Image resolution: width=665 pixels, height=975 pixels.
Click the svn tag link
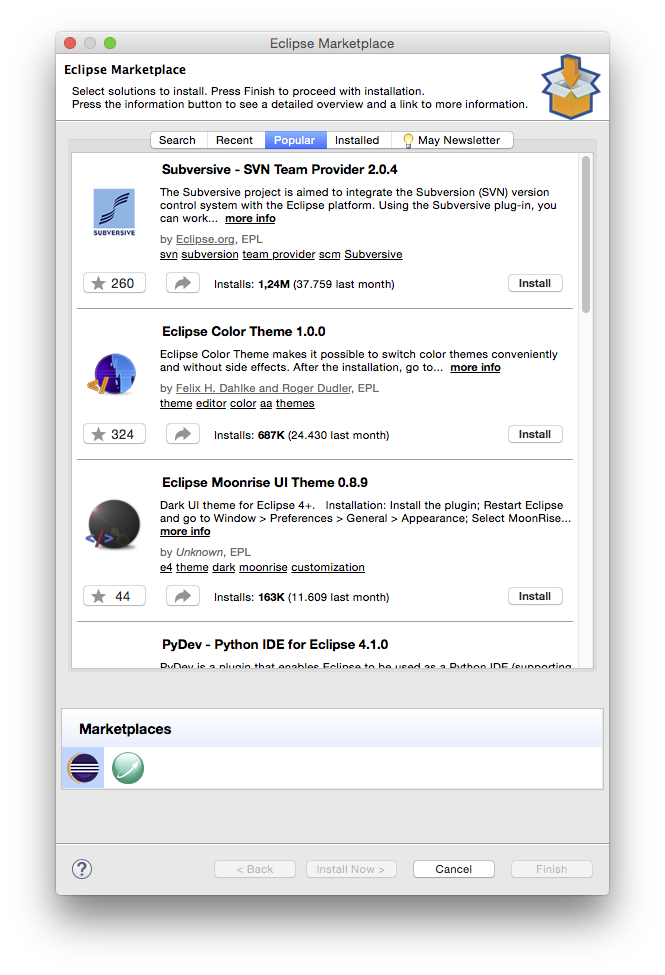tap(169, 254)
